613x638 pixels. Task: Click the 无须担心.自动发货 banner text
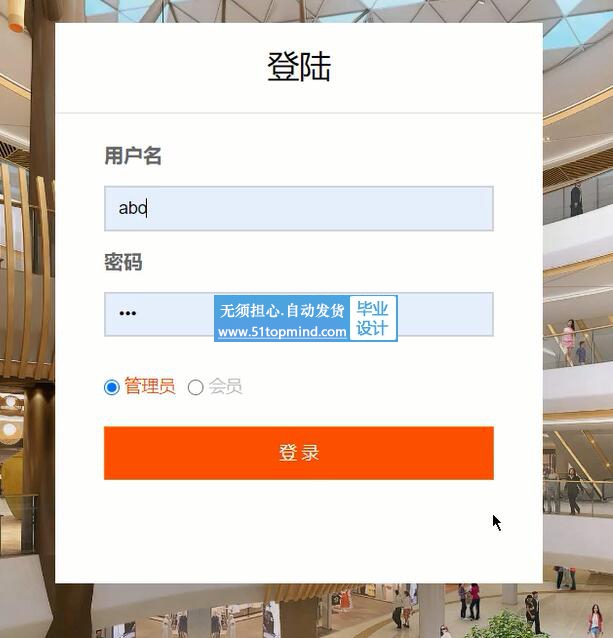pos(282,310)
